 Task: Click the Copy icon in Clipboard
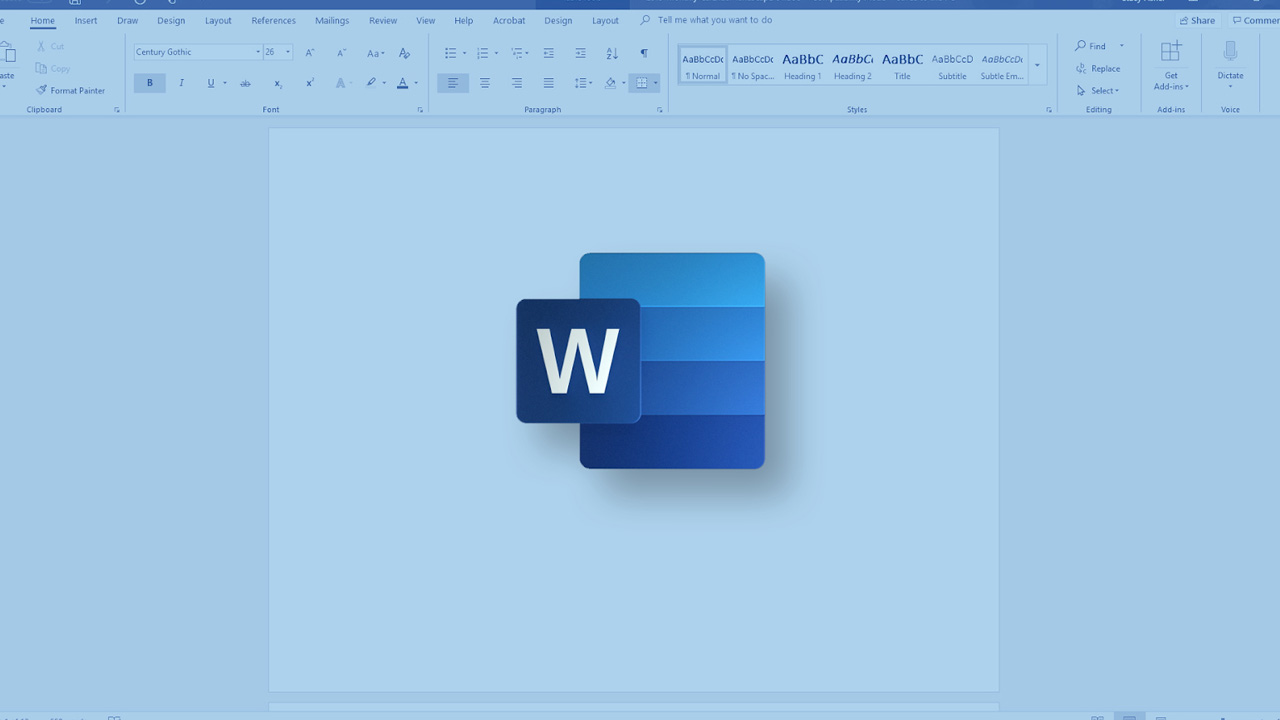pos(41,68)
